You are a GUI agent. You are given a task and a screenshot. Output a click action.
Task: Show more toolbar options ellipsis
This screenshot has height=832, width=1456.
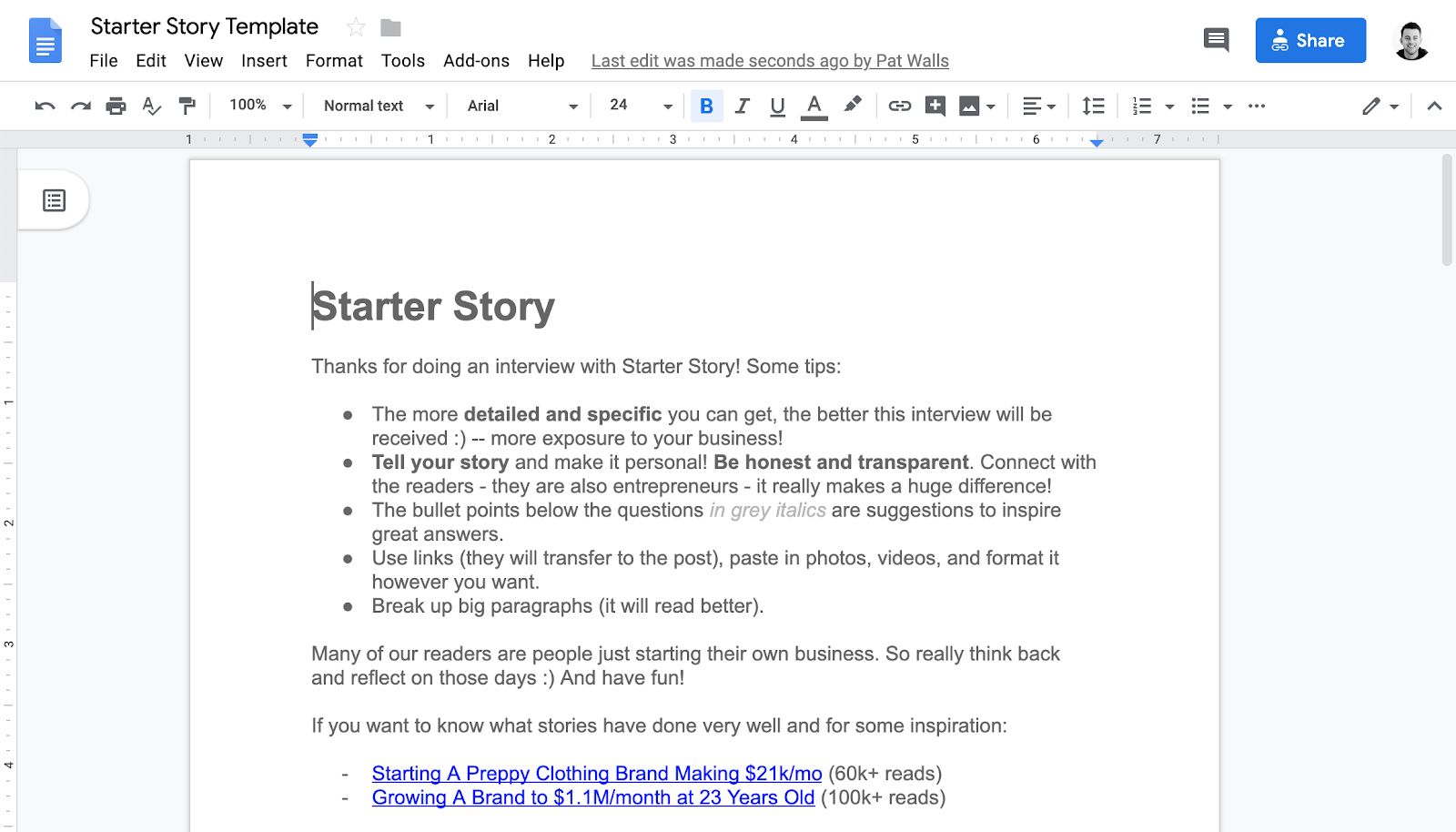pyautogui.click(x=1257, y=106)
